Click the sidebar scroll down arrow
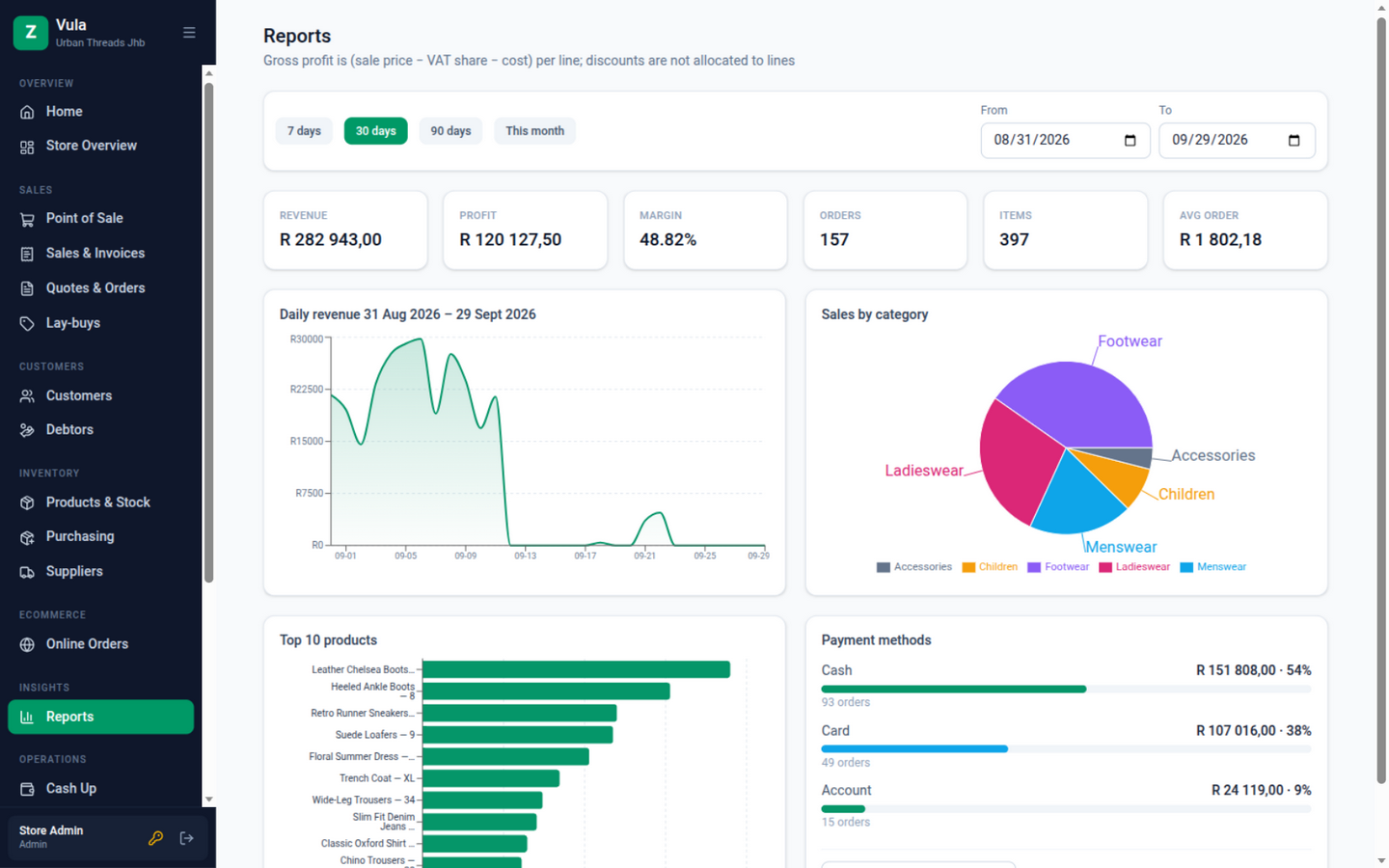 point(208,800)
